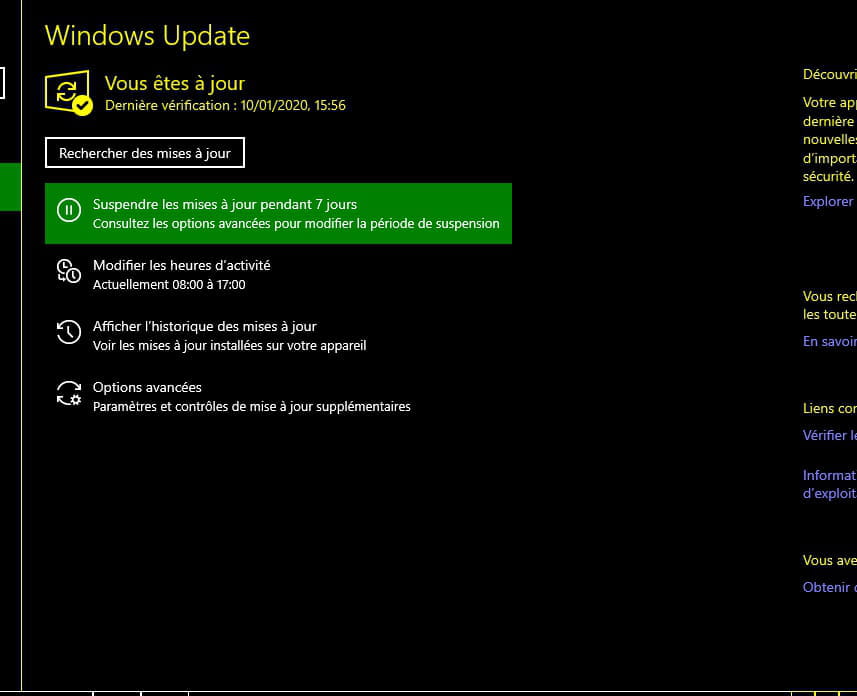Select "Suspendre les mises à jour pendant 7 jours"
Screen dimensions: 857x696
point(278,213)
